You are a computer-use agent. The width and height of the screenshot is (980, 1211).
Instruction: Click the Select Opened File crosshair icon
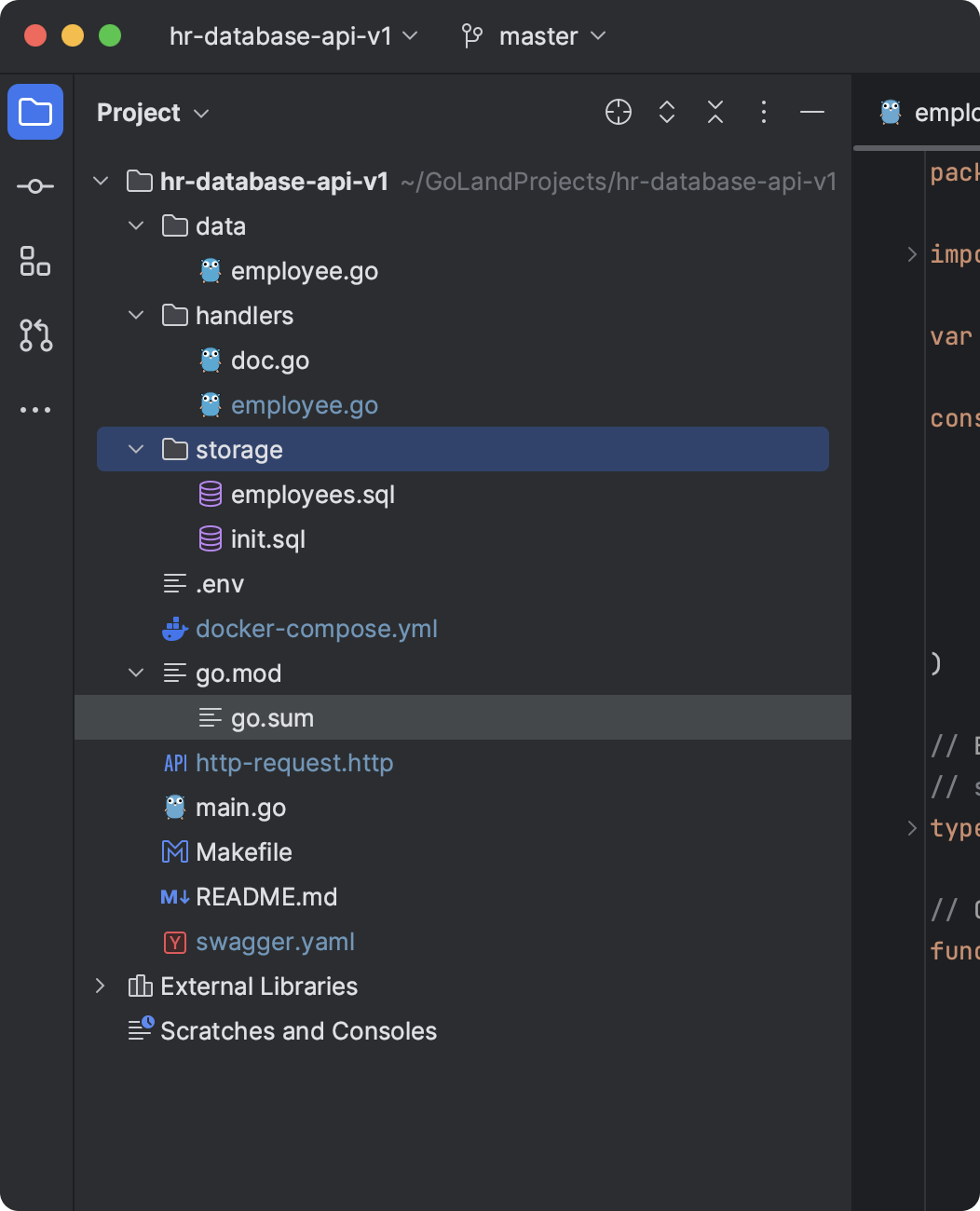coord(619,112)
